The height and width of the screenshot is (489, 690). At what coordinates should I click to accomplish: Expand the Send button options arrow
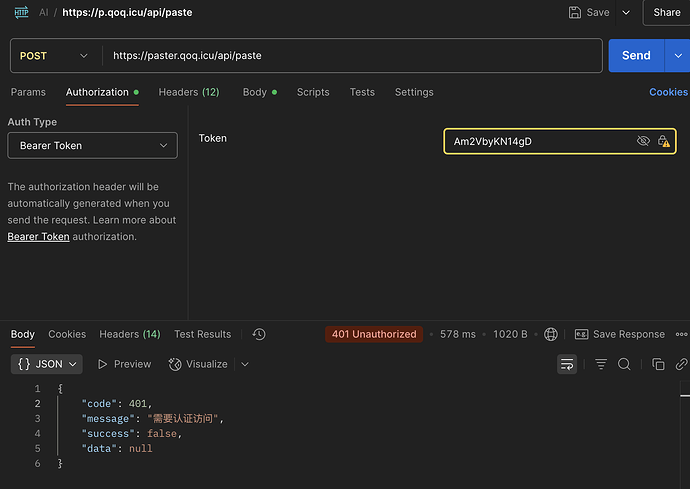point(678,55)
